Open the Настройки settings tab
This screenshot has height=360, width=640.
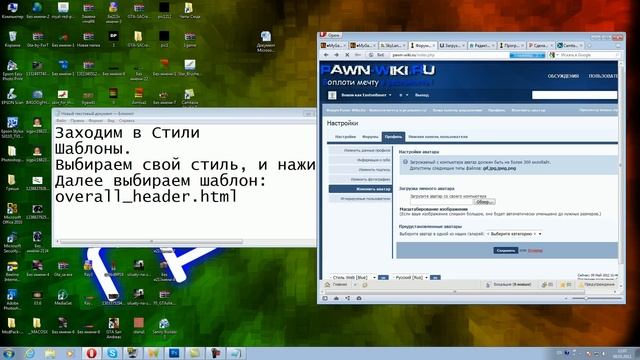click(345, 137)
